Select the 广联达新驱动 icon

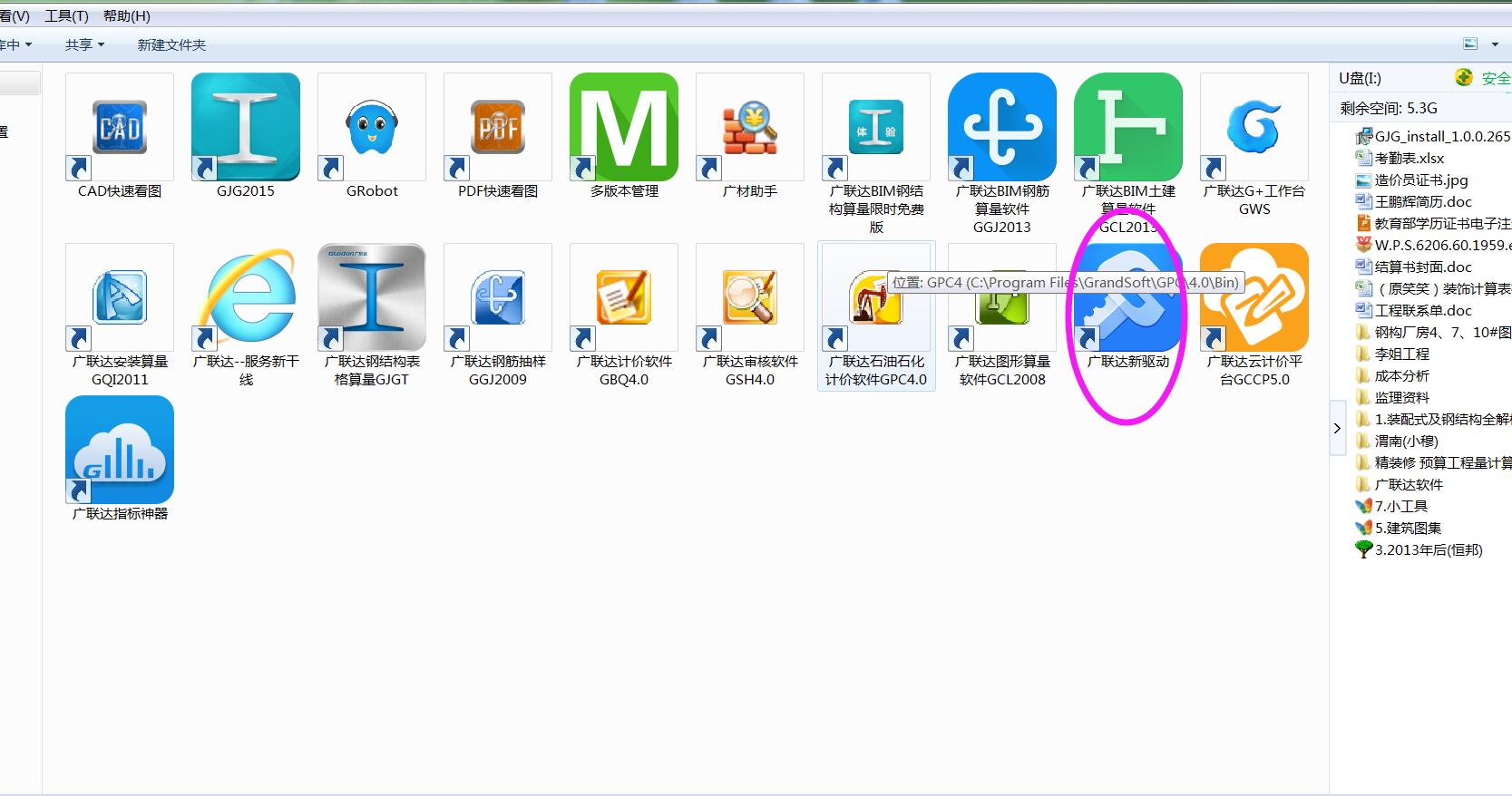point(1128,297)
